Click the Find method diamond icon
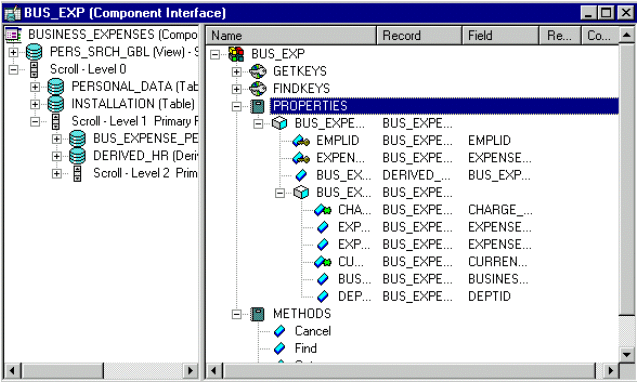637x383 pixels. 280,348
